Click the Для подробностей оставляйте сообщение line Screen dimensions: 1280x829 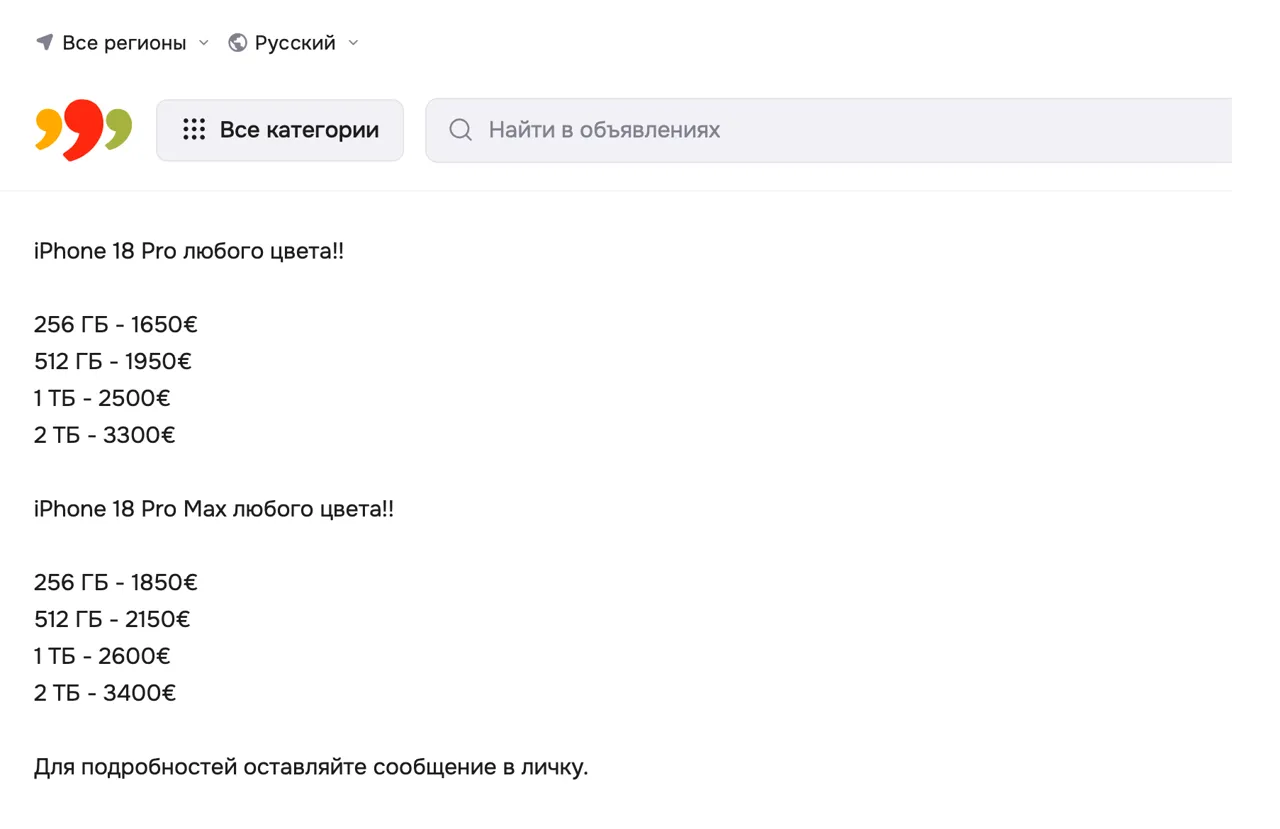pos(311,767)
